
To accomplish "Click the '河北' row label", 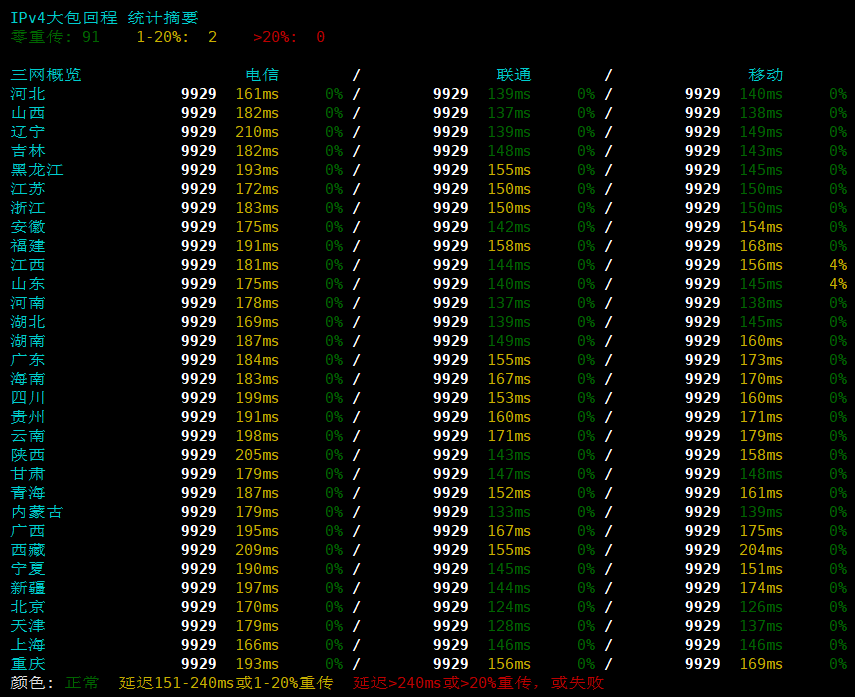I will (28, 94).
